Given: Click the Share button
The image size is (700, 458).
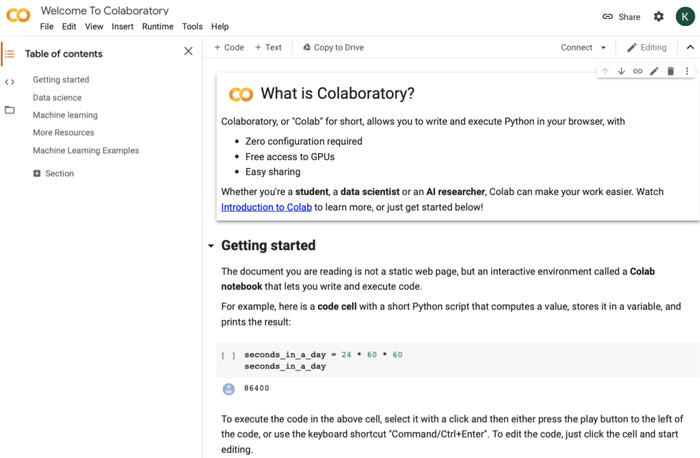Looking at the screenshot, I should [621, 17].
